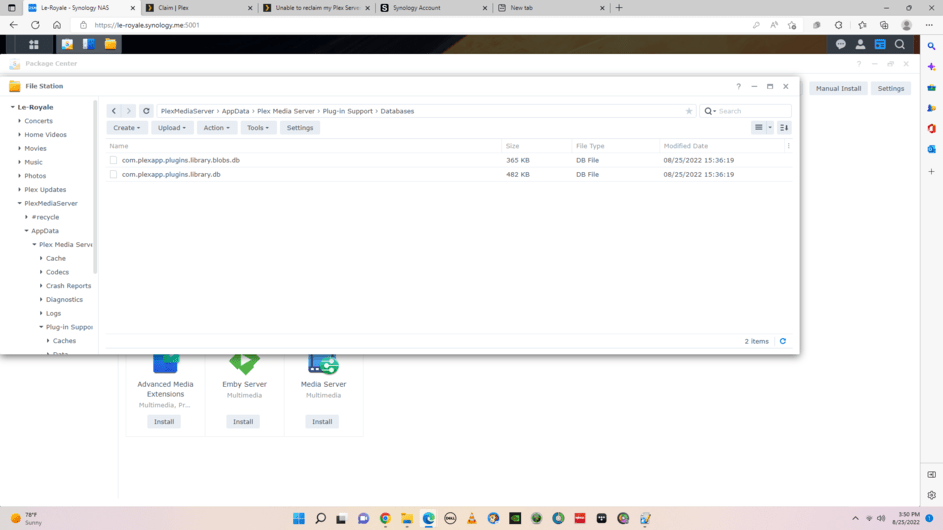The width and height of the screenshot is (943, 530).
Task: Click File Station search field
Action: pyautogui.click(x=746, y=111)
